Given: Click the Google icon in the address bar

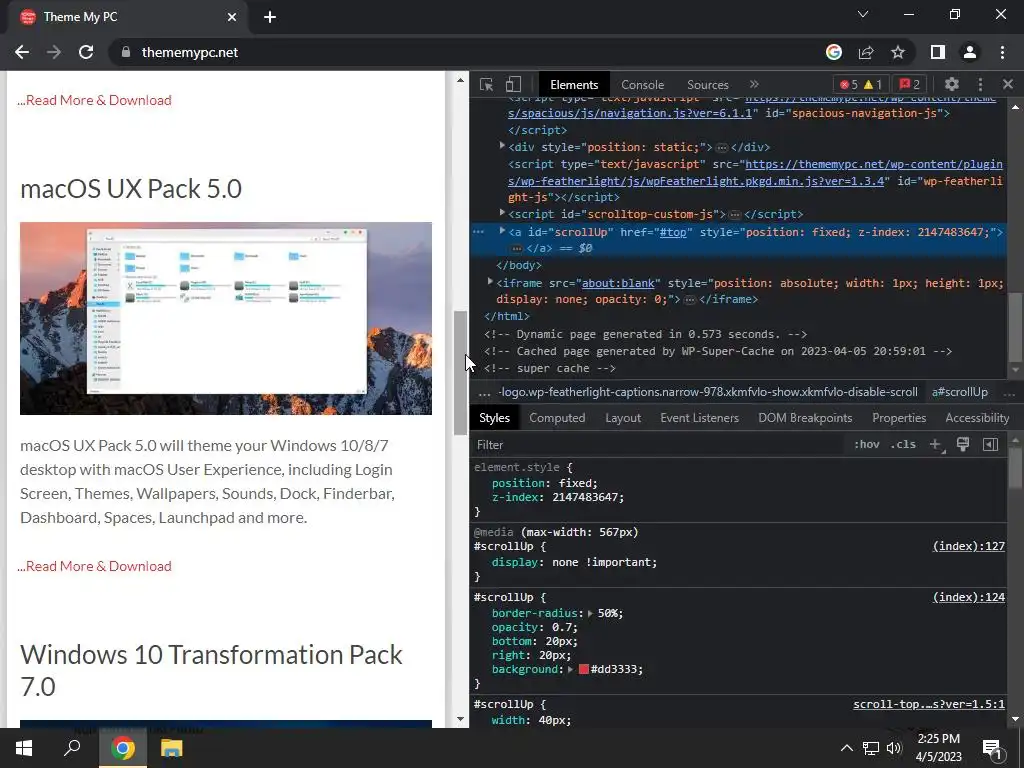Looking at the screenshot, I should click(833, 52).
